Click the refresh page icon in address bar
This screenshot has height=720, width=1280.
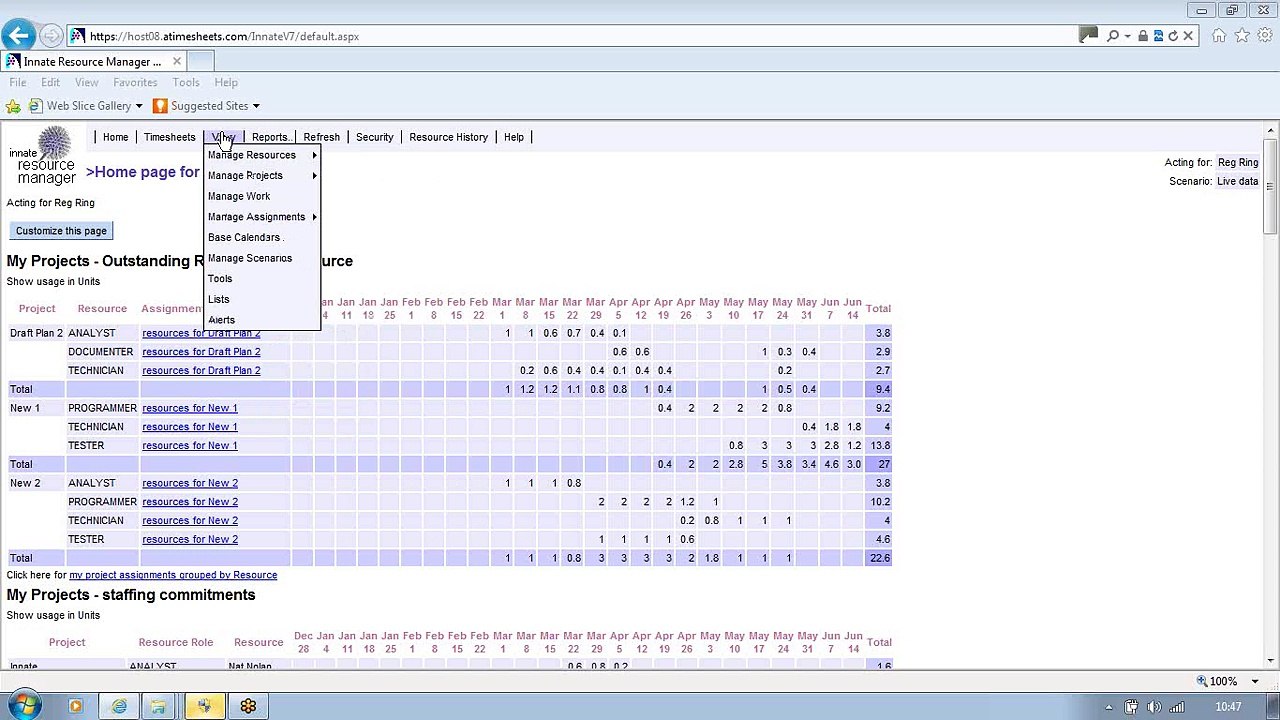coord(1173,36)
